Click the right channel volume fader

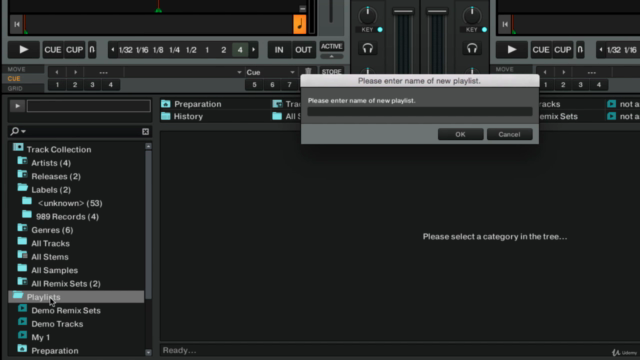(x=437, y=12)
